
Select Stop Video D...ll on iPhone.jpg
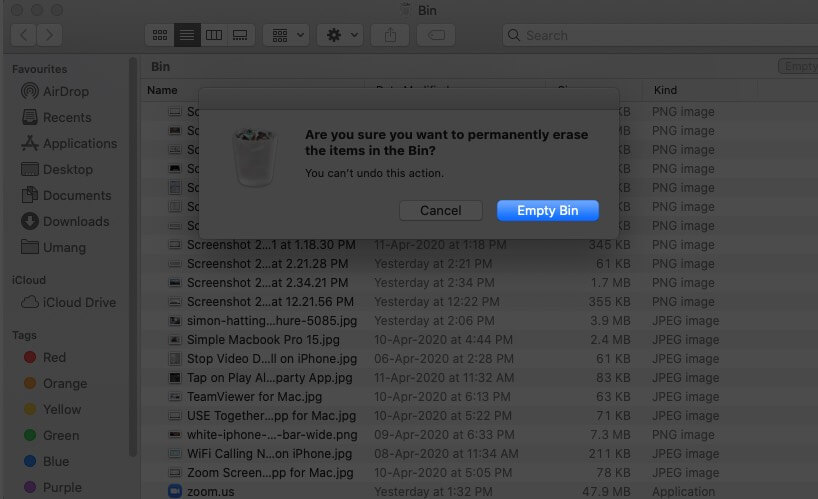click(x=272, y=359)
